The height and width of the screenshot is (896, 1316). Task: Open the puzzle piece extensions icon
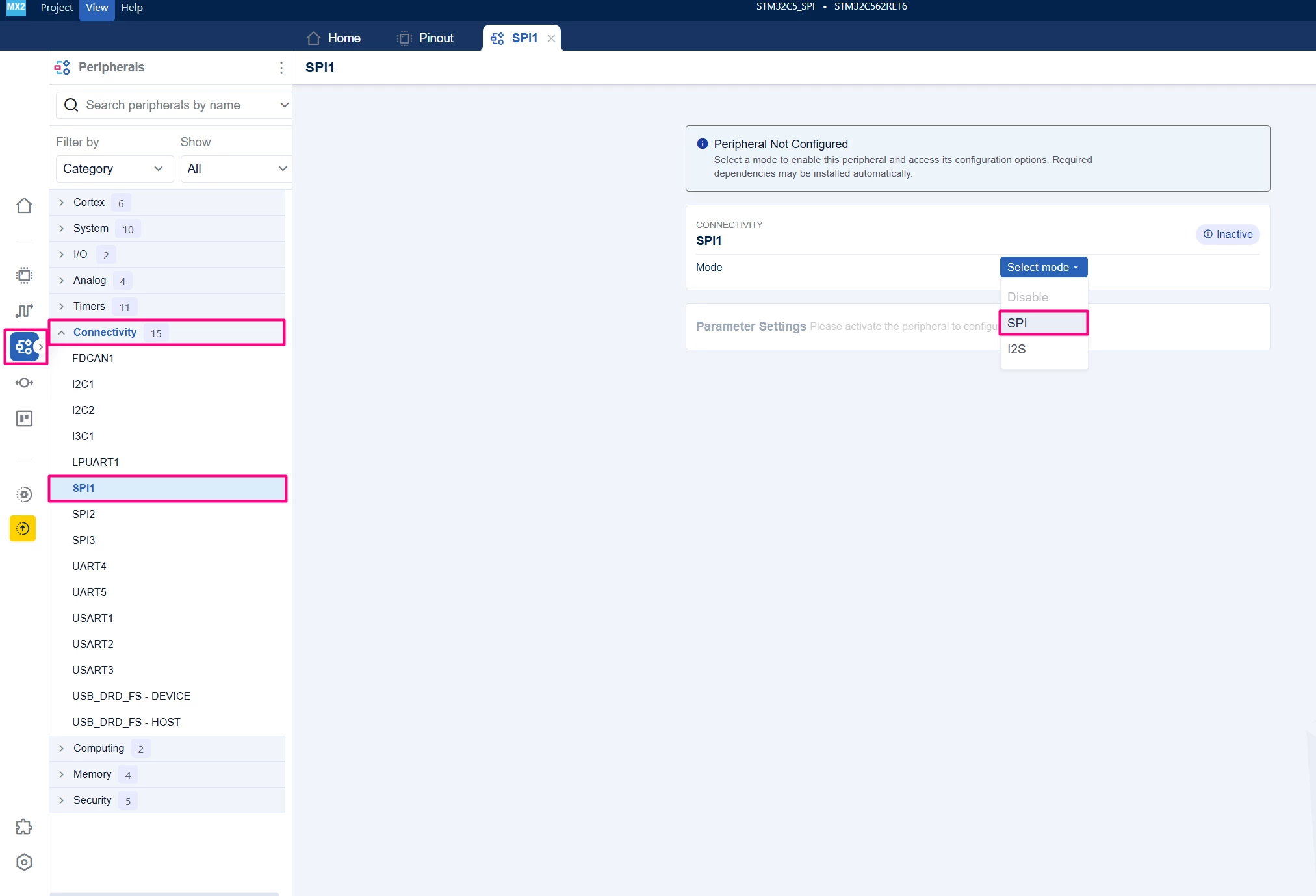pos(24,827)
